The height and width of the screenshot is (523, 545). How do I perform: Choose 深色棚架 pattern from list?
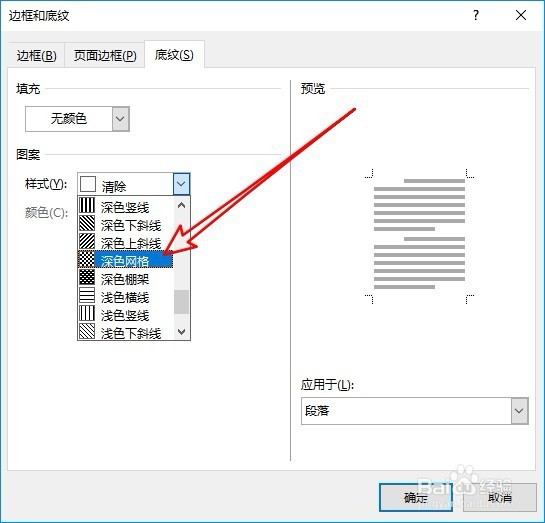click(125, 278)
